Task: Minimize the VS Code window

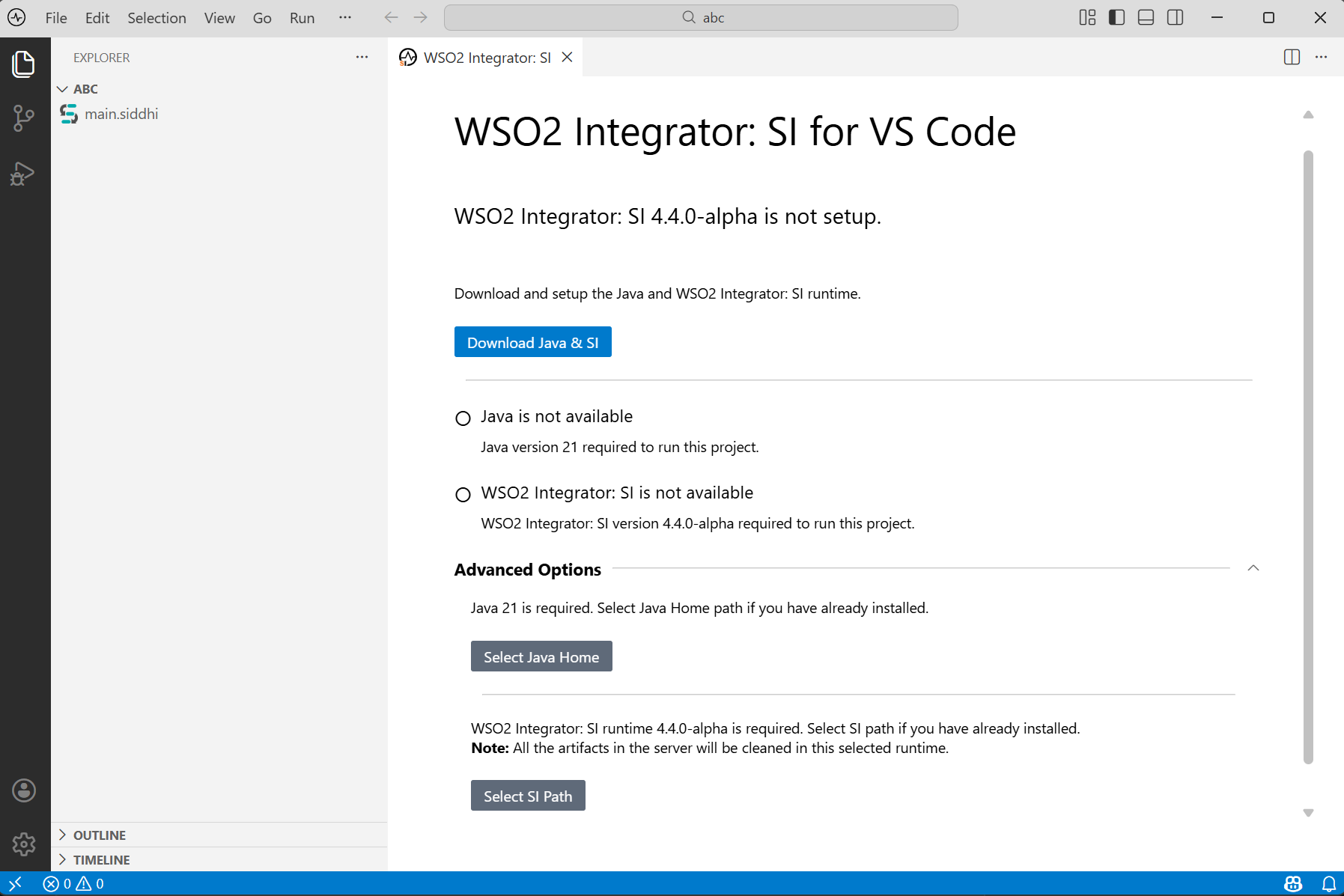Action: 1217,17
